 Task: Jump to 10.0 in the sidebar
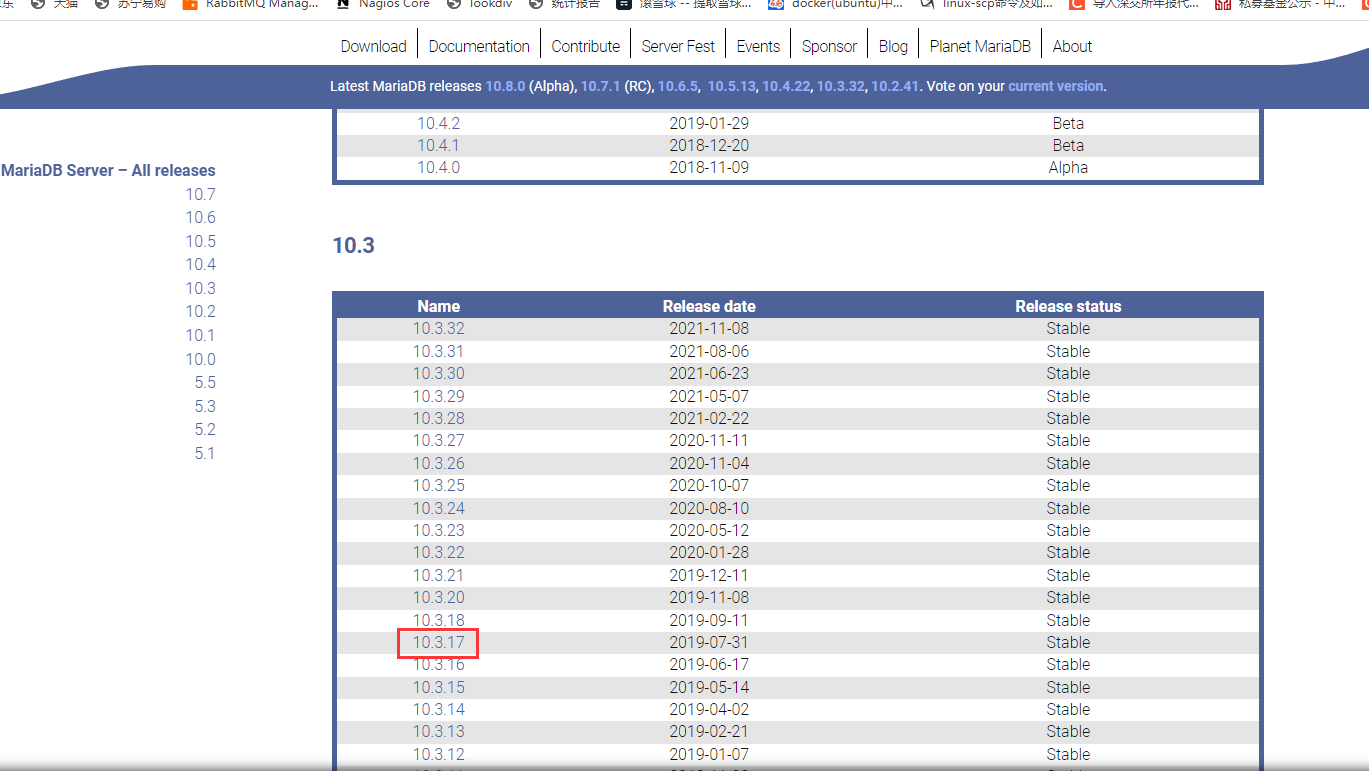click(200, 359)
